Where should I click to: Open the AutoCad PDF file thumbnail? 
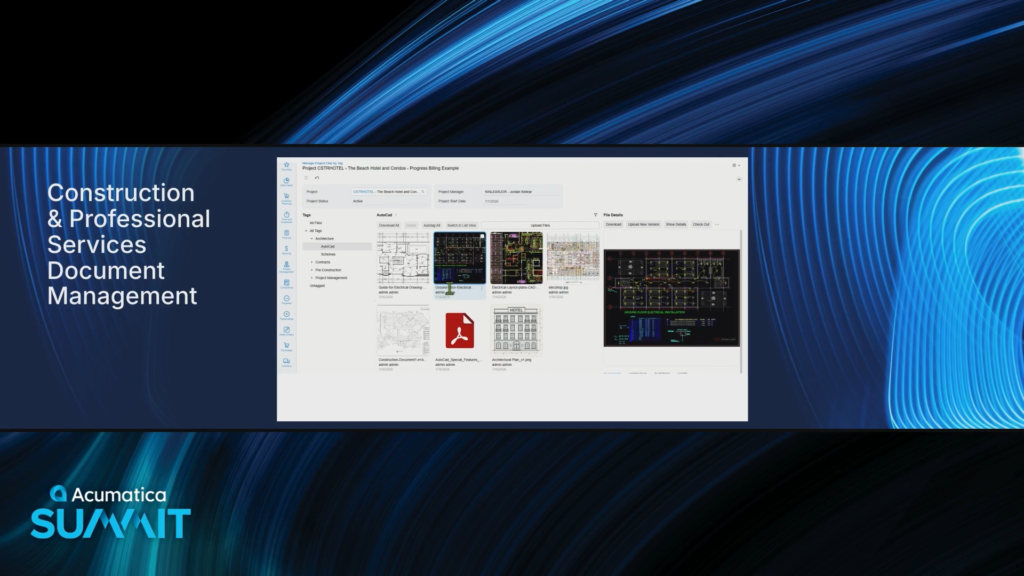click(x=460, y=331)
